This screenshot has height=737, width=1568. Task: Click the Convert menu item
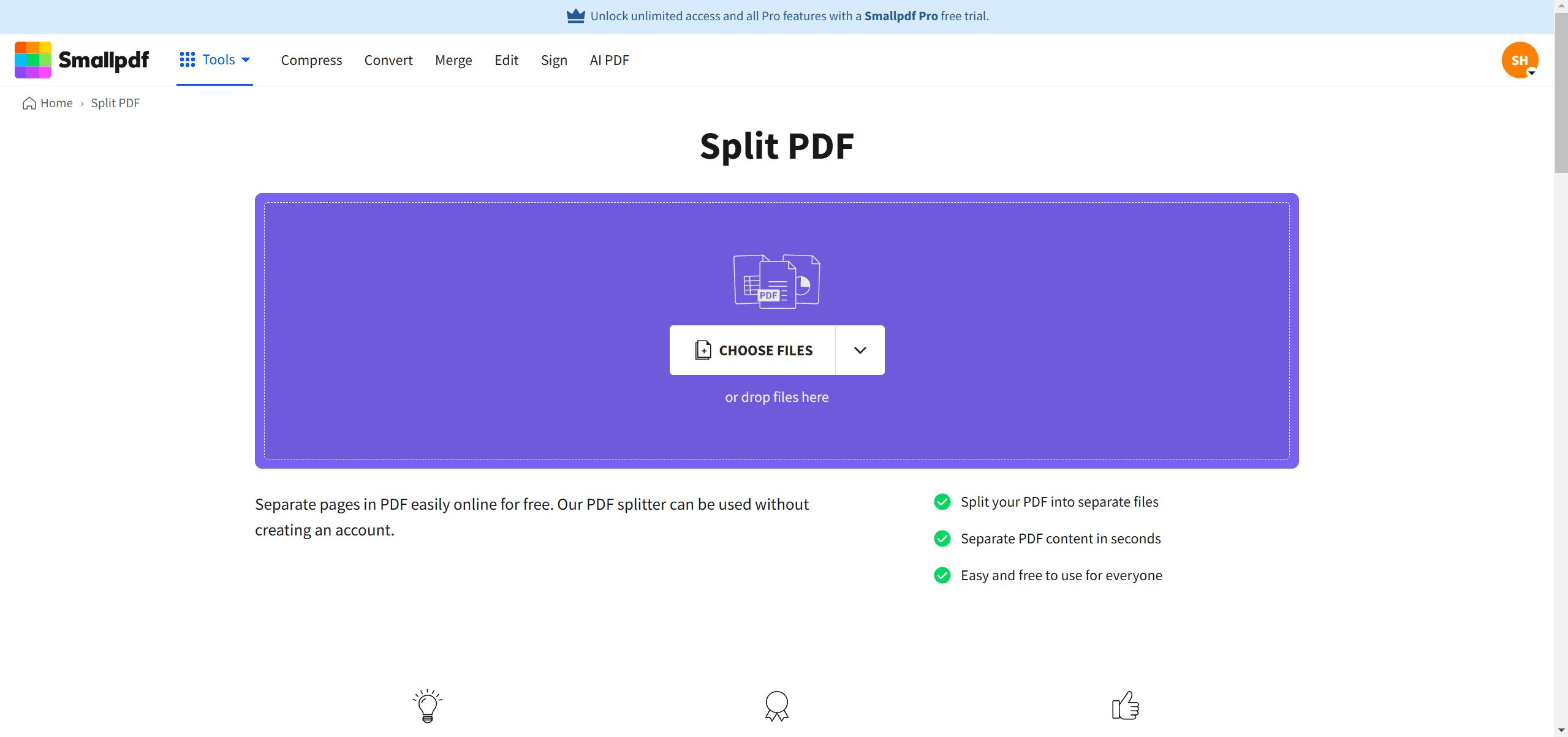(388, 60)
